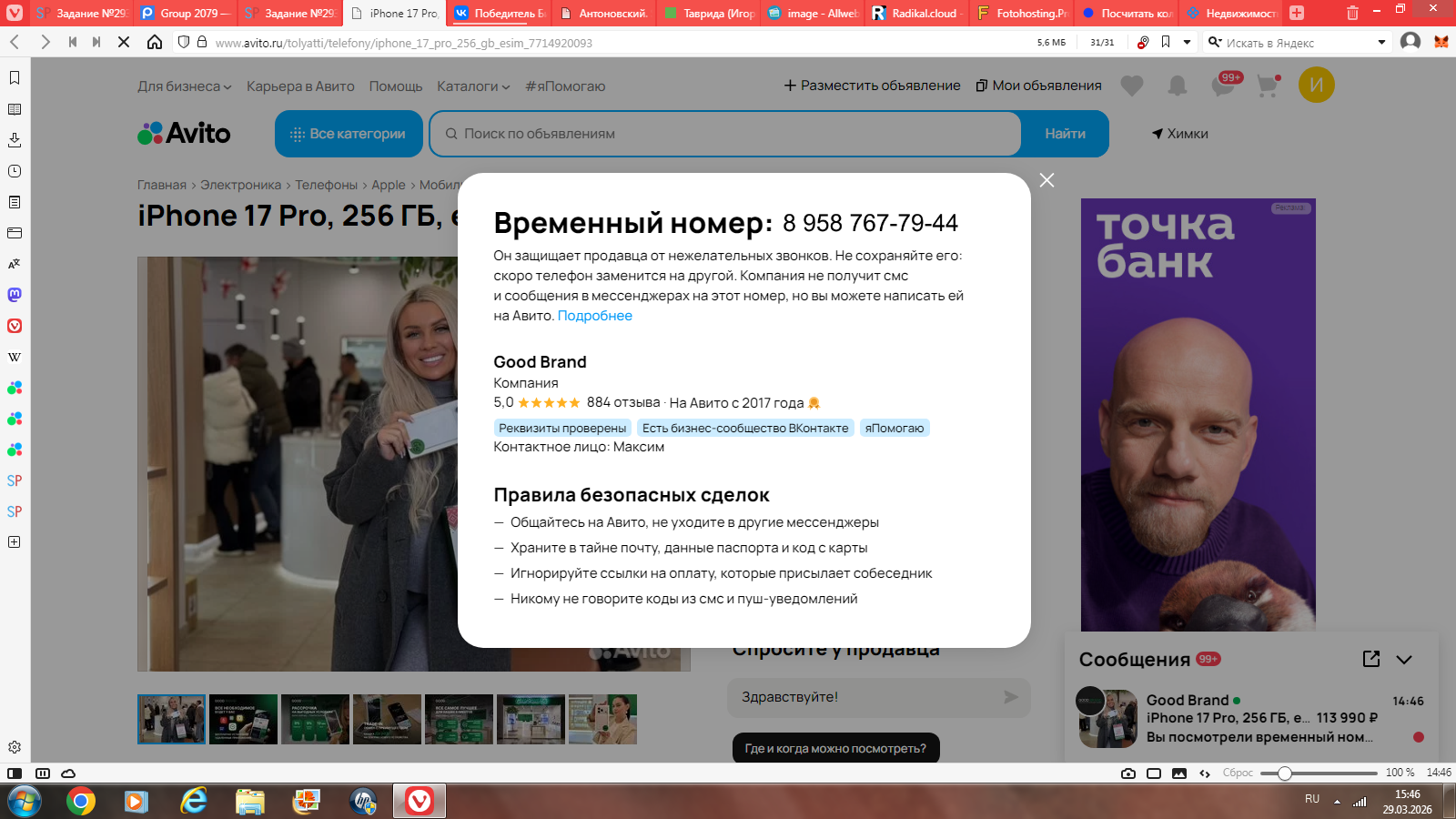Click the Подробнее link
The height and width of the screenshot is (819, 1456).
click(x=594, y=316)
